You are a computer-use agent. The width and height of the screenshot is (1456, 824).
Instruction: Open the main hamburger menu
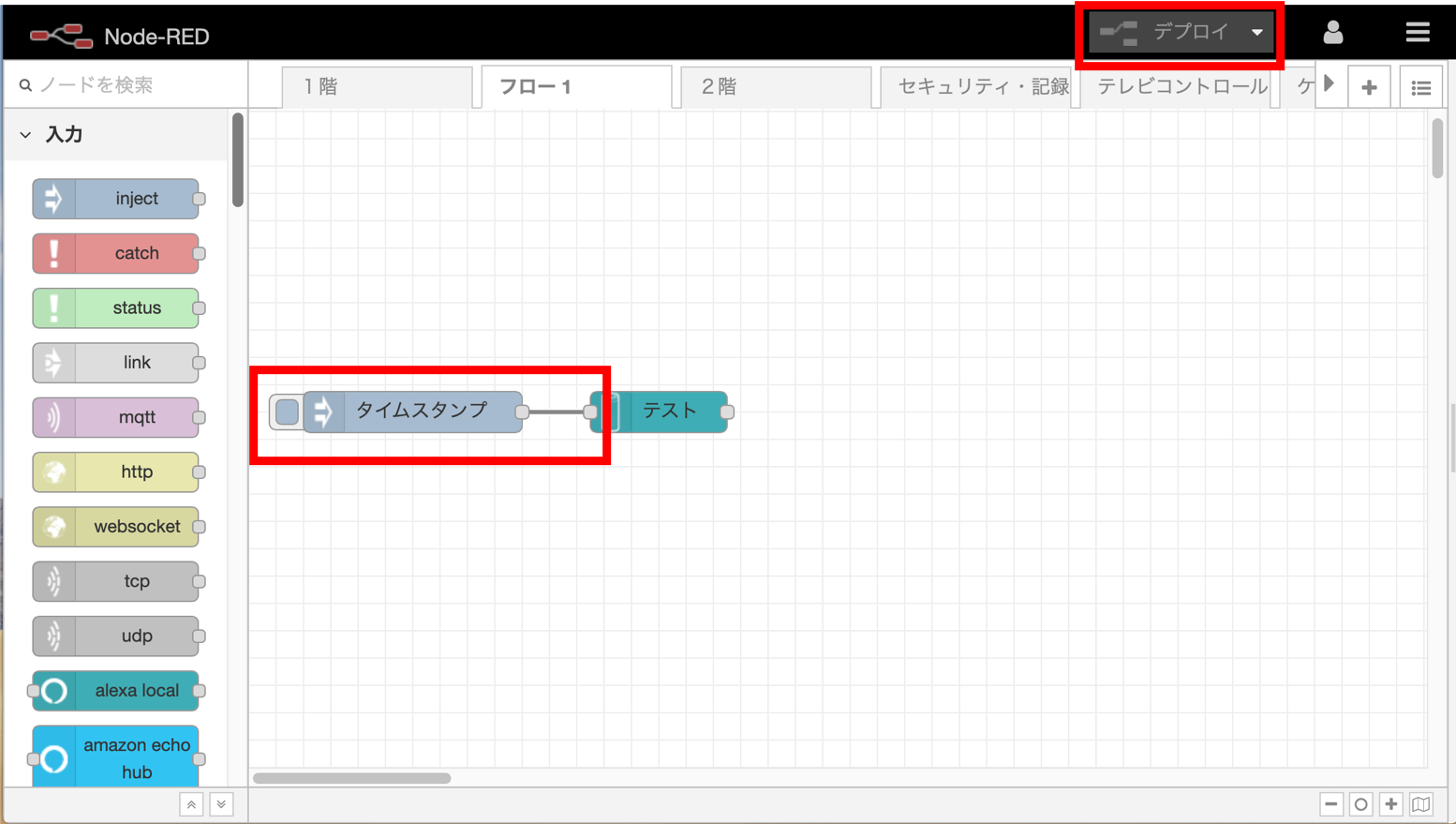click(x=1418, y=31)
